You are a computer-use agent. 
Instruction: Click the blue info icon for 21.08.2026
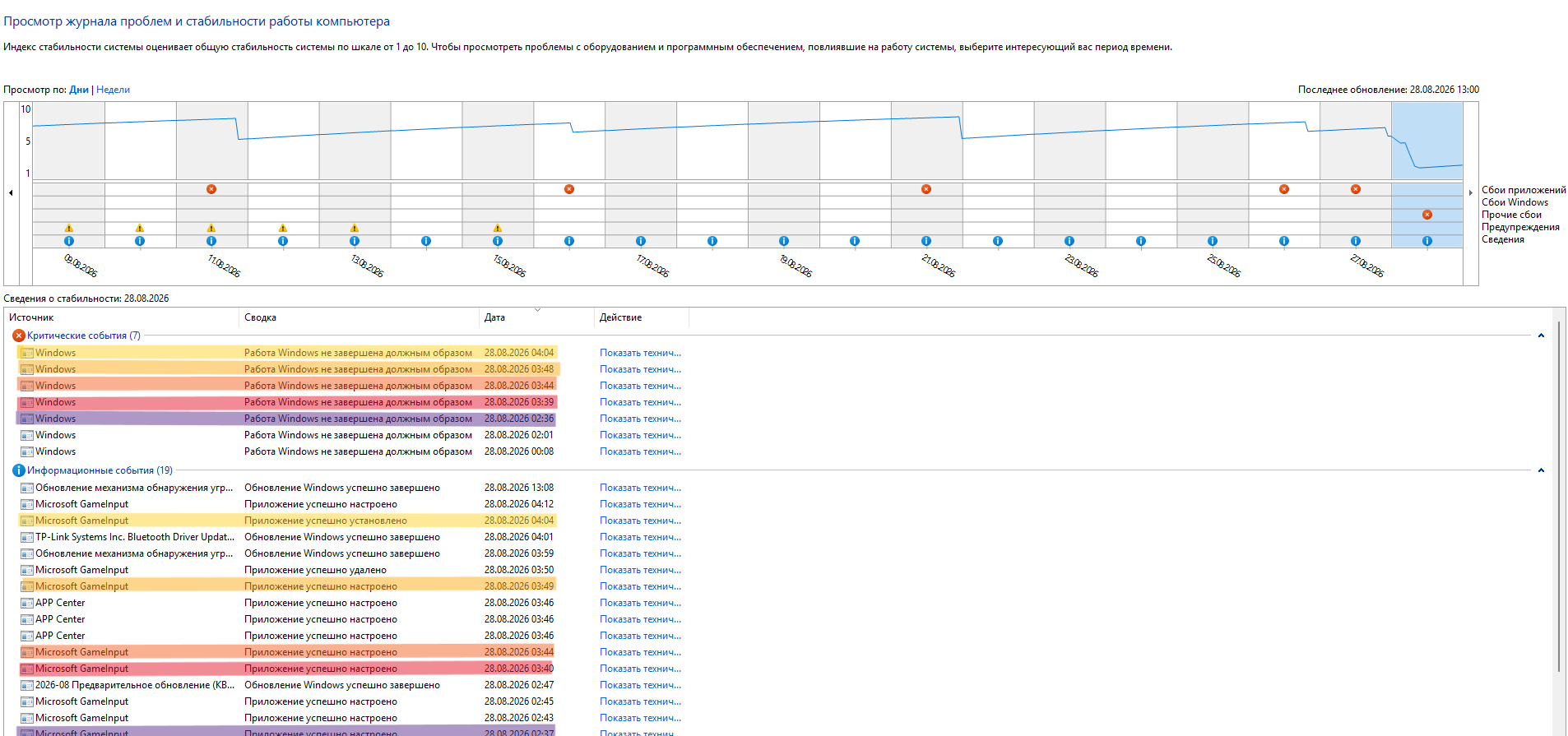point(926,241)
